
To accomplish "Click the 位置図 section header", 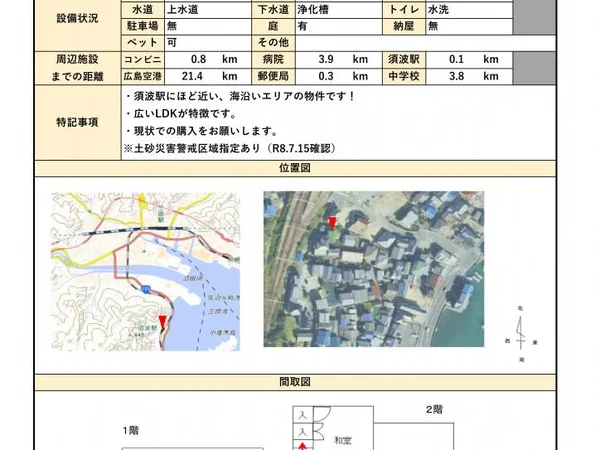I will point(295,168).
